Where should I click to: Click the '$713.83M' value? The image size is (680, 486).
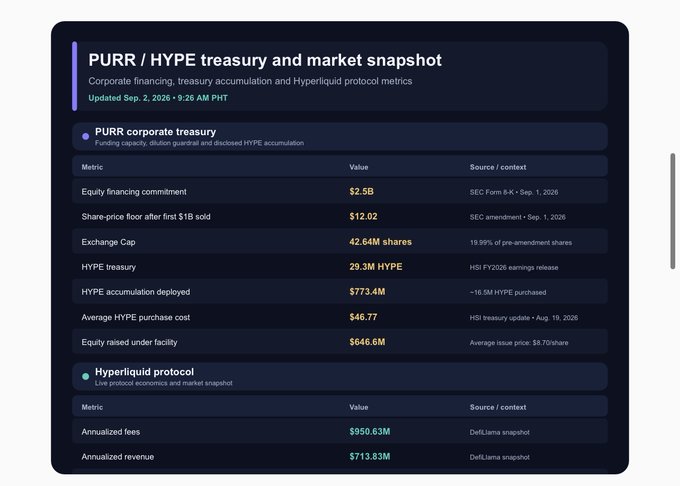[x=369, y=457]
